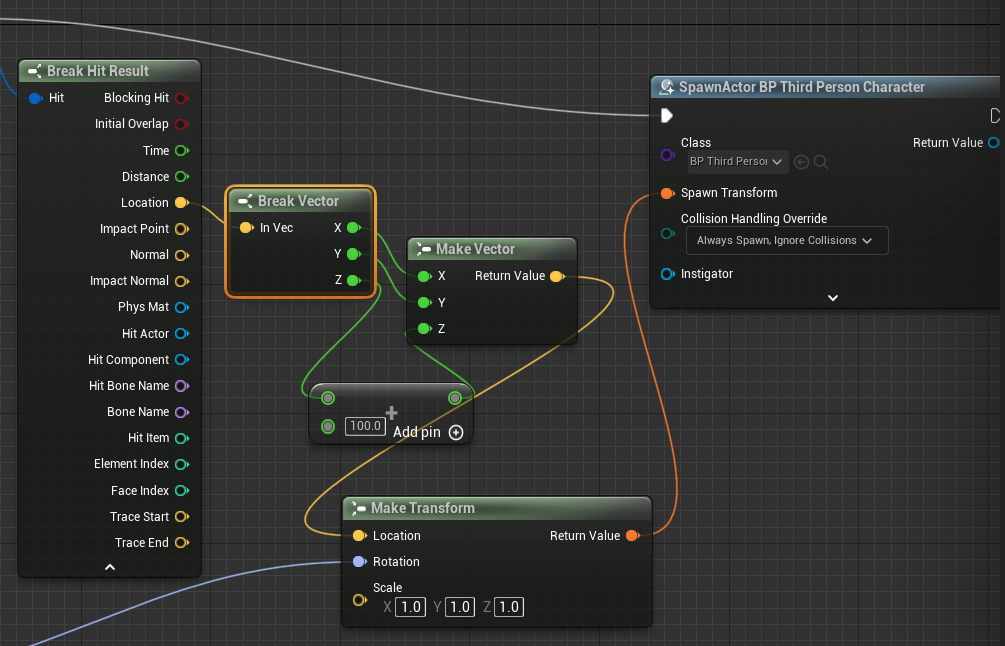
Task: Open the Collision Handling Override dropdown
Action: tap(786, 241)
